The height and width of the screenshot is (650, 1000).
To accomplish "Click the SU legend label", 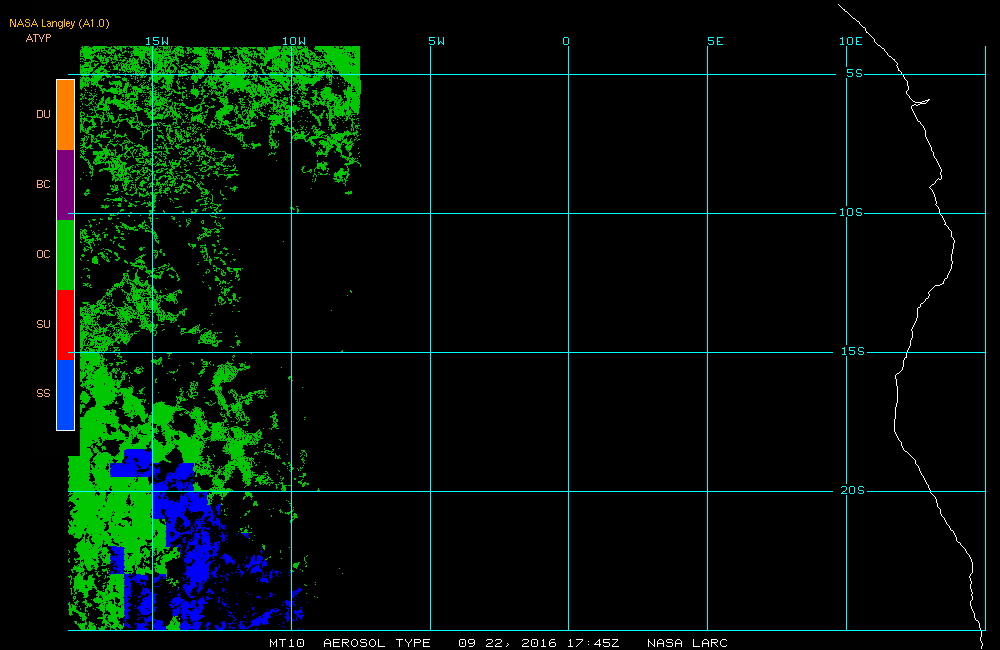I will click(x=43, y=324).
